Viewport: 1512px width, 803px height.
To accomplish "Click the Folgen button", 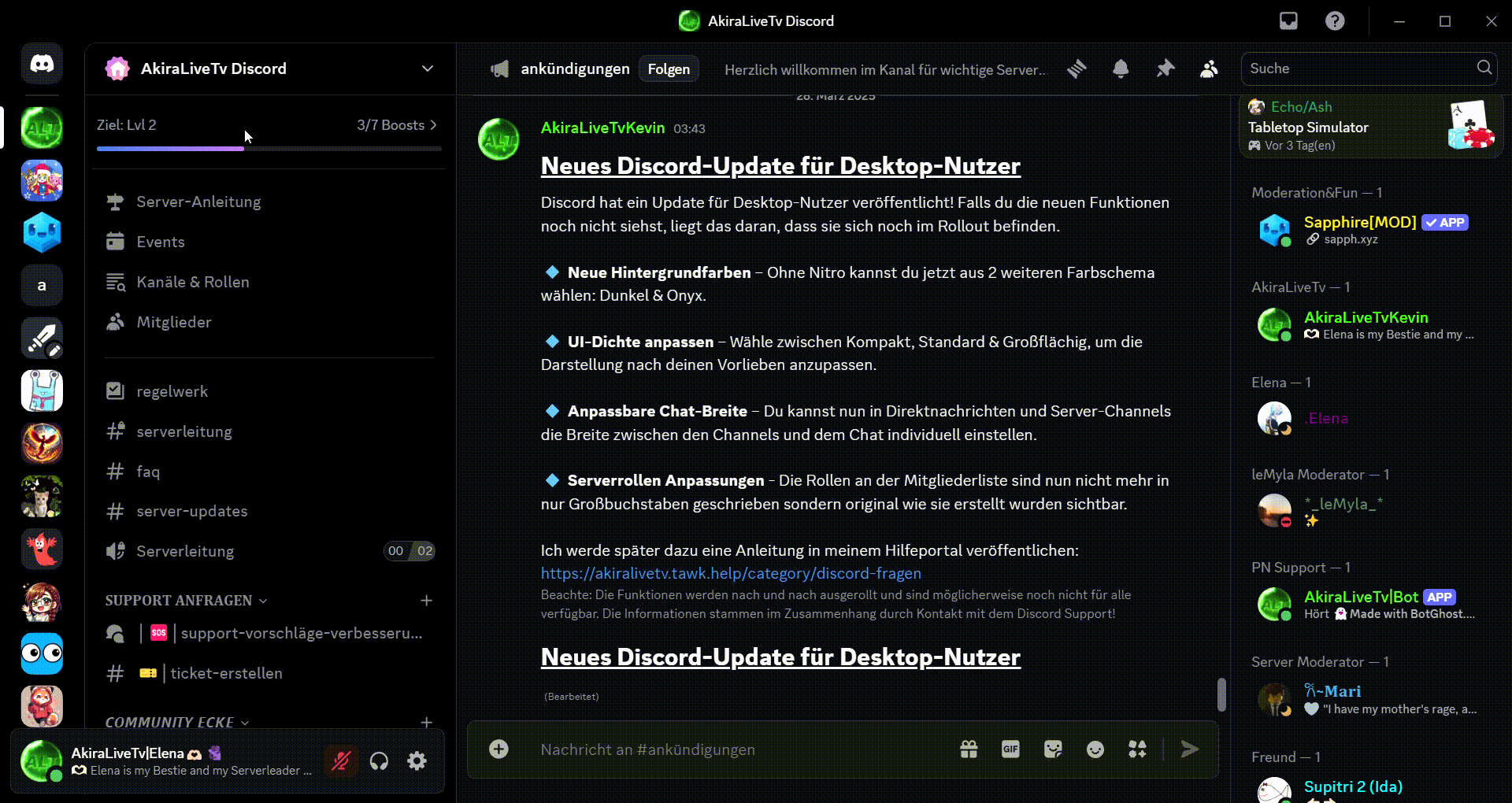I will coord(669,69).
